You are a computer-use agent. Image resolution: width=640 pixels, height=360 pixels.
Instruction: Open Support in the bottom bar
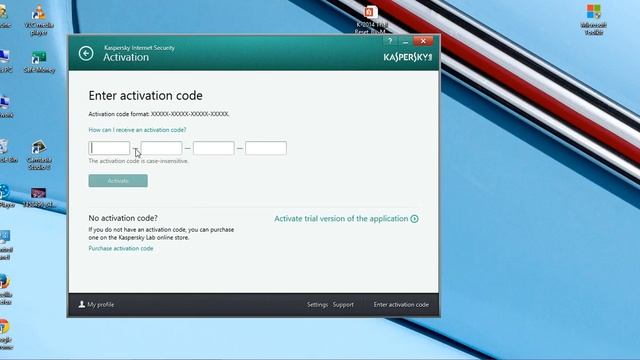click(343, 304)
